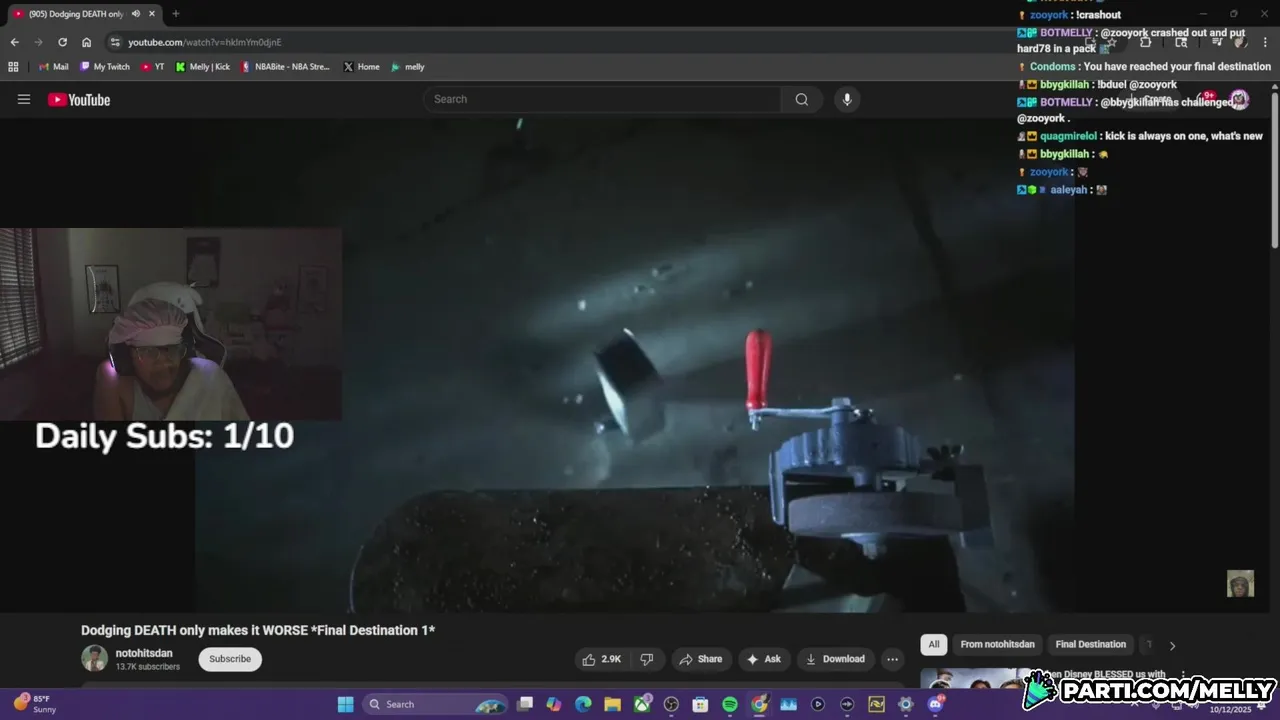Click the page vertical scrollbar
1280x720 pixels.
point(1275,170)
